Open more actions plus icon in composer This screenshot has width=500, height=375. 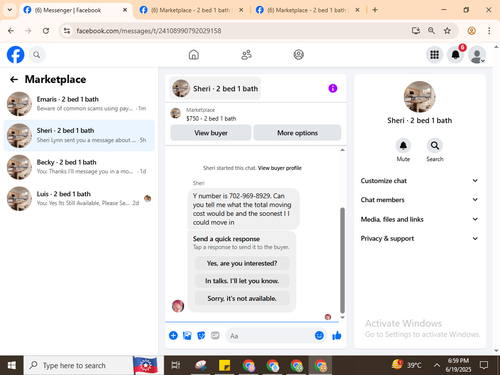click(173, 335)
